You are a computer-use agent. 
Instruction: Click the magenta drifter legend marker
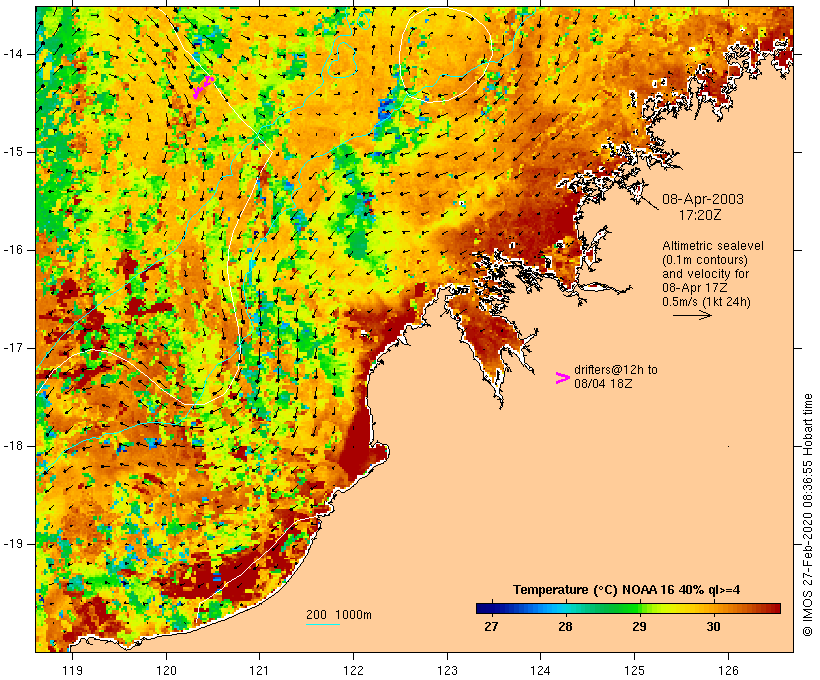562,378
